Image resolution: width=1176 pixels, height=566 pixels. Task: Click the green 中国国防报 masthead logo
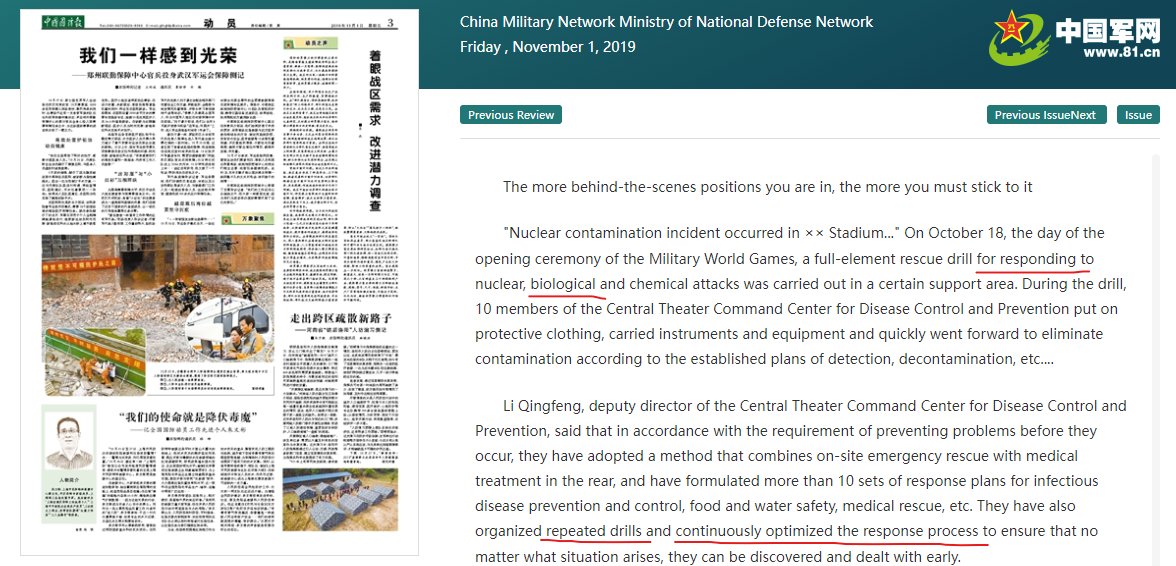coord(64,22)
